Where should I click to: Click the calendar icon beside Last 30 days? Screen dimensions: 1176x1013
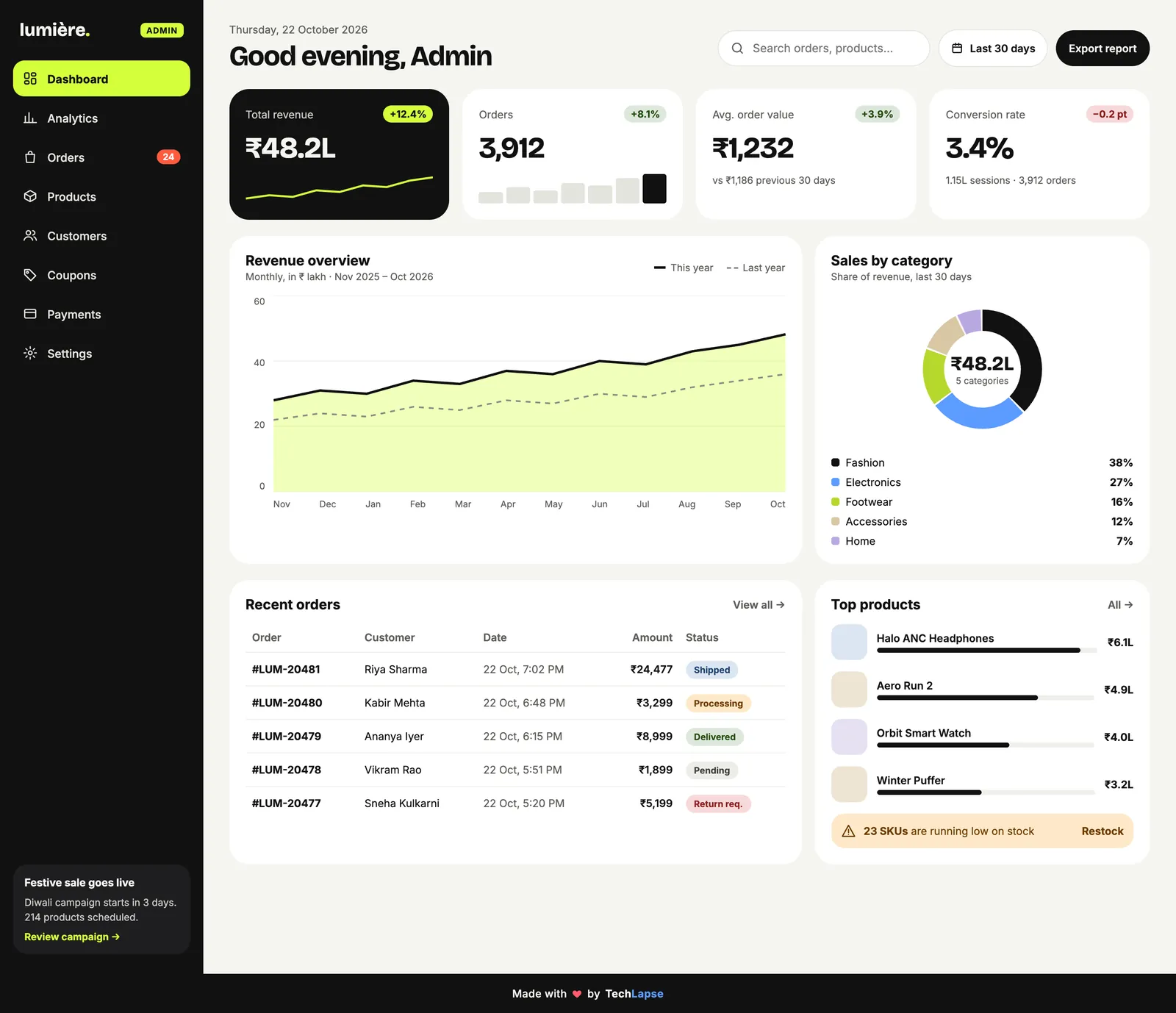[957, 49]
